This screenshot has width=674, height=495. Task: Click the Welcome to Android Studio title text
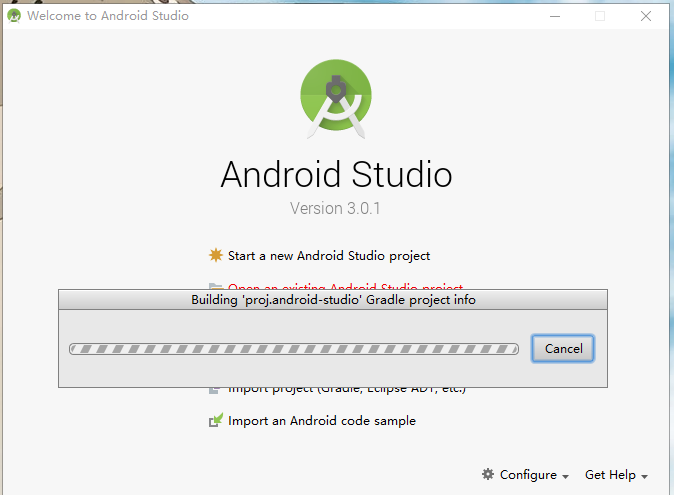point(108,16)
